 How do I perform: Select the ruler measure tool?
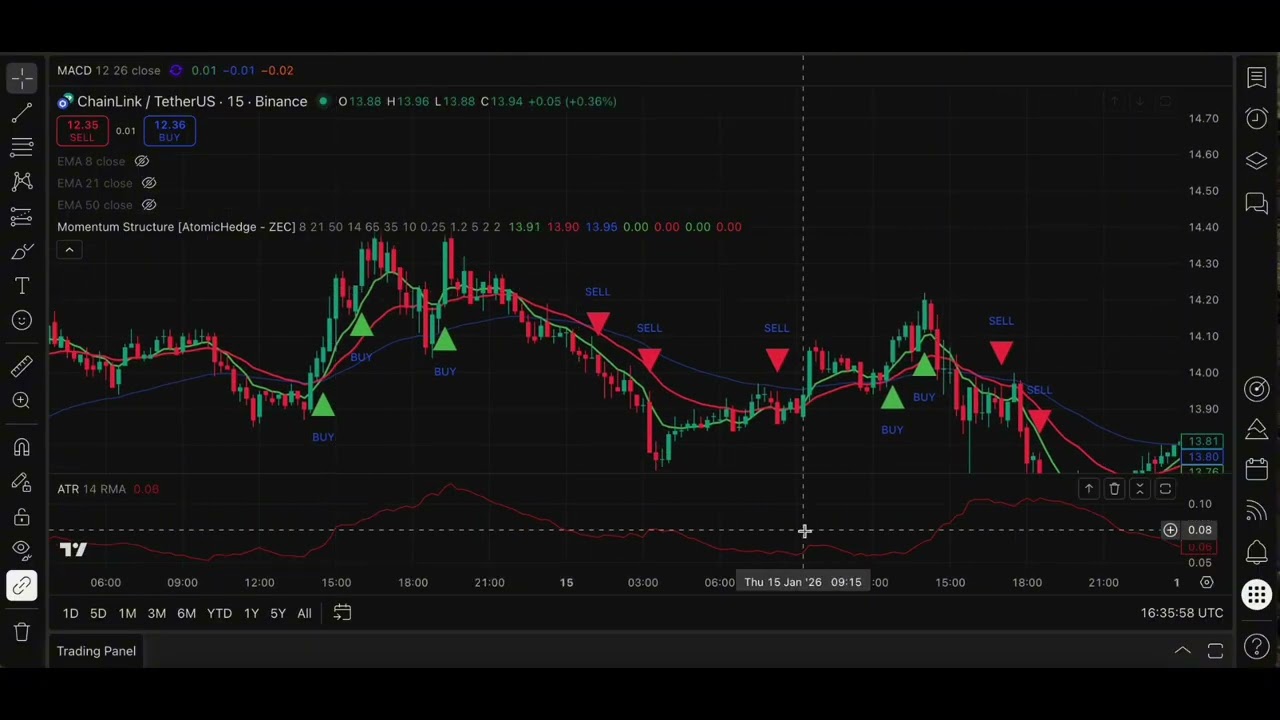pyautogui.click(x=22, y=366)
